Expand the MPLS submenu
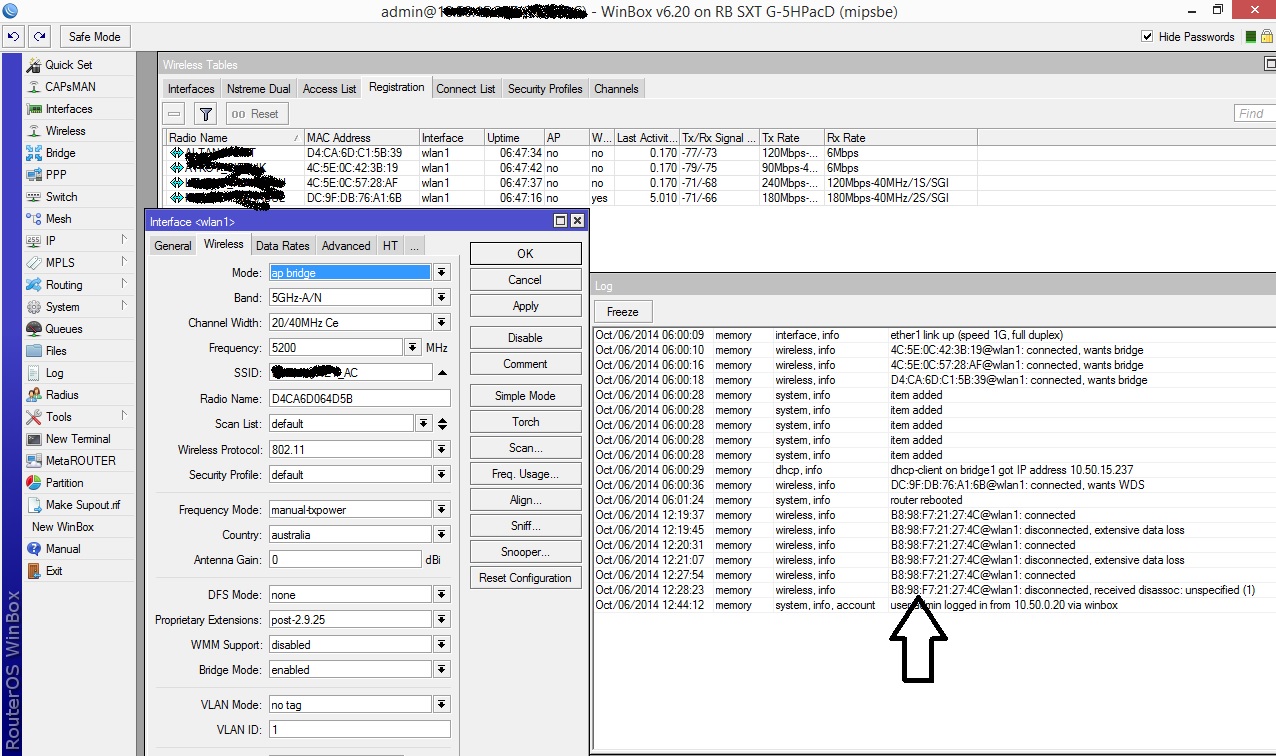Image resolution: width=1276 pixels, height=756 pixels. 79,263
